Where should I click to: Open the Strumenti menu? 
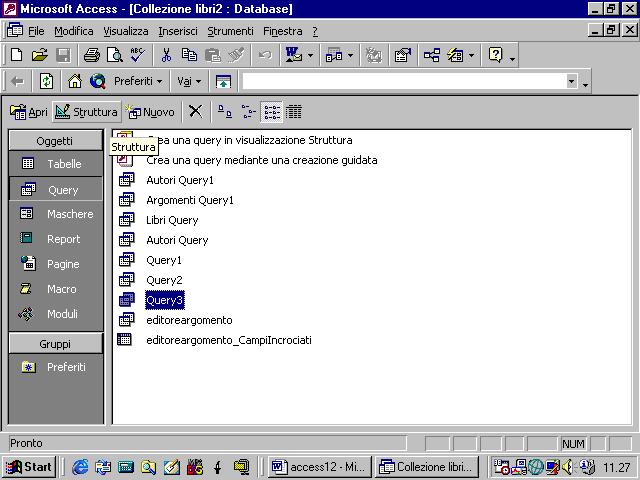[230, 31]
